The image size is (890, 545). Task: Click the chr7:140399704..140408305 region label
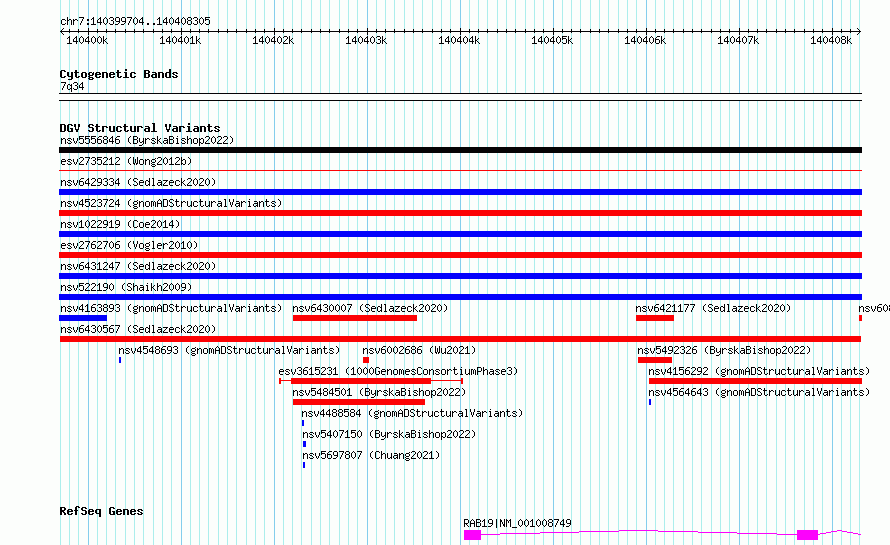point(135,21)
